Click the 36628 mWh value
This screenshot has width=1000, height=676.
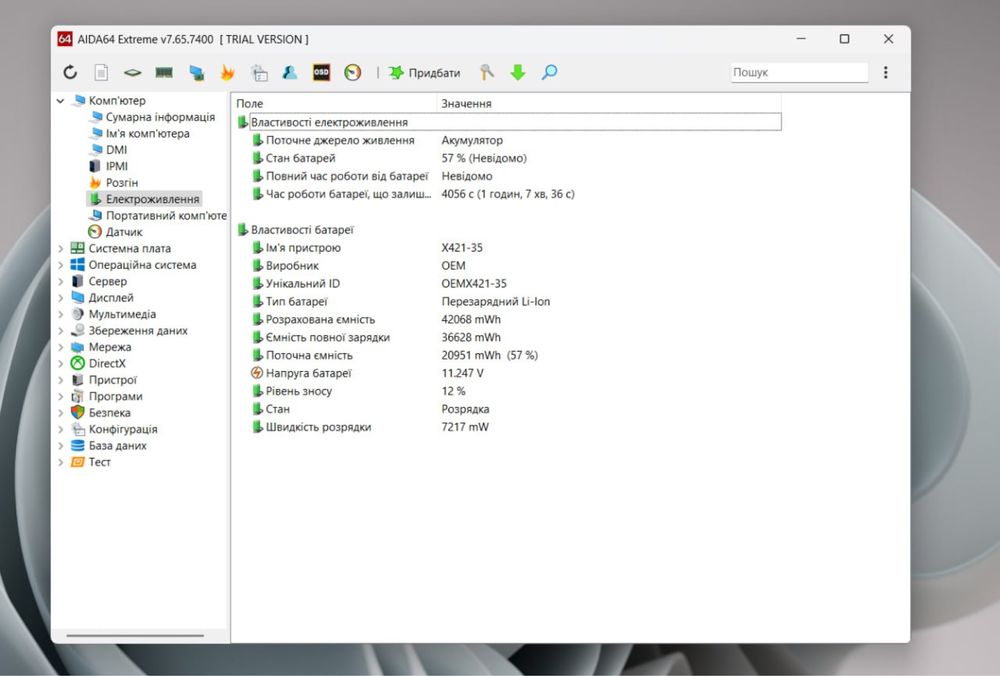(x=471, y=337)
